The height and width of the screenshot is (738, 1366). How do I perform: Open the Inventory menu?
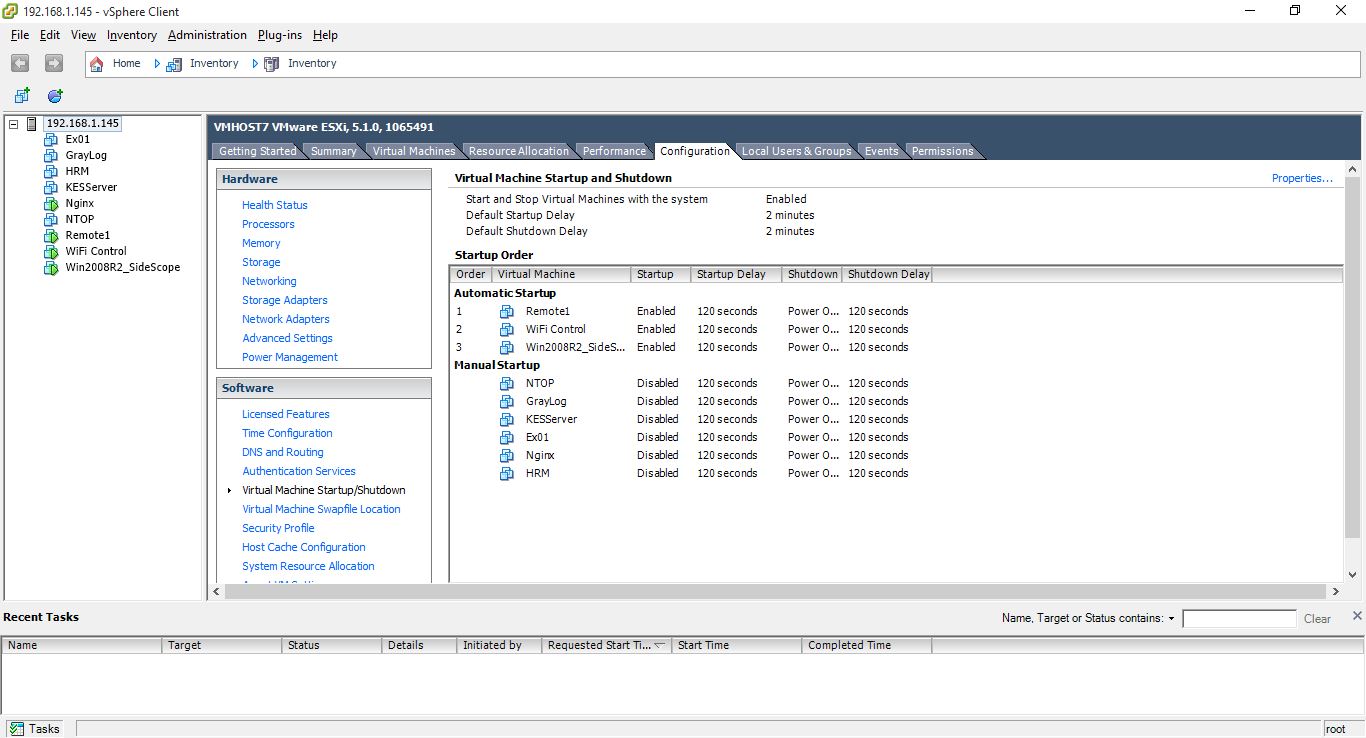[132, 35]
